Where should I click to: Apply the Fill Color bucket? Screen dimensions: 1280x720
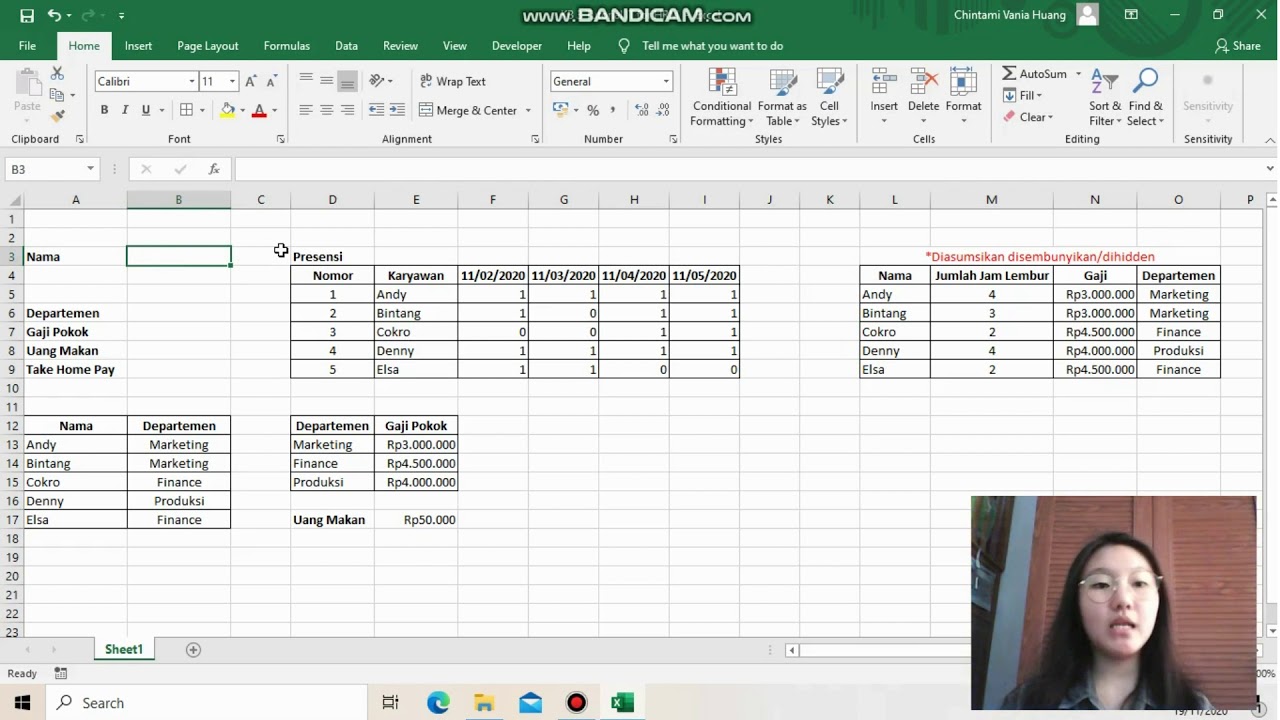coord(228,110)
